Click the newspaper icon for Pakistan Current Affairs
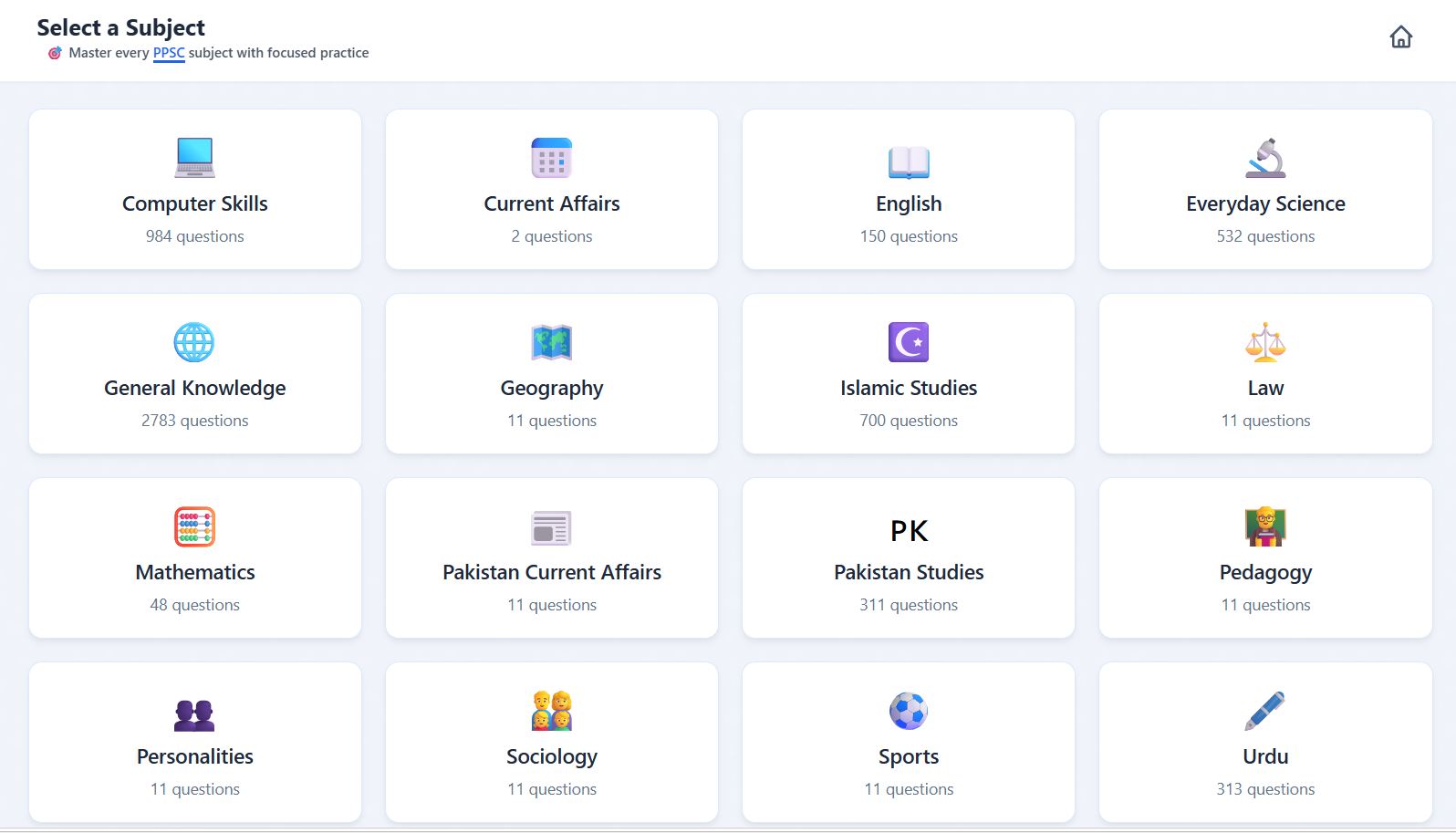The height and width of the screenshot is (833, 1456). click(x=551, y=527)
